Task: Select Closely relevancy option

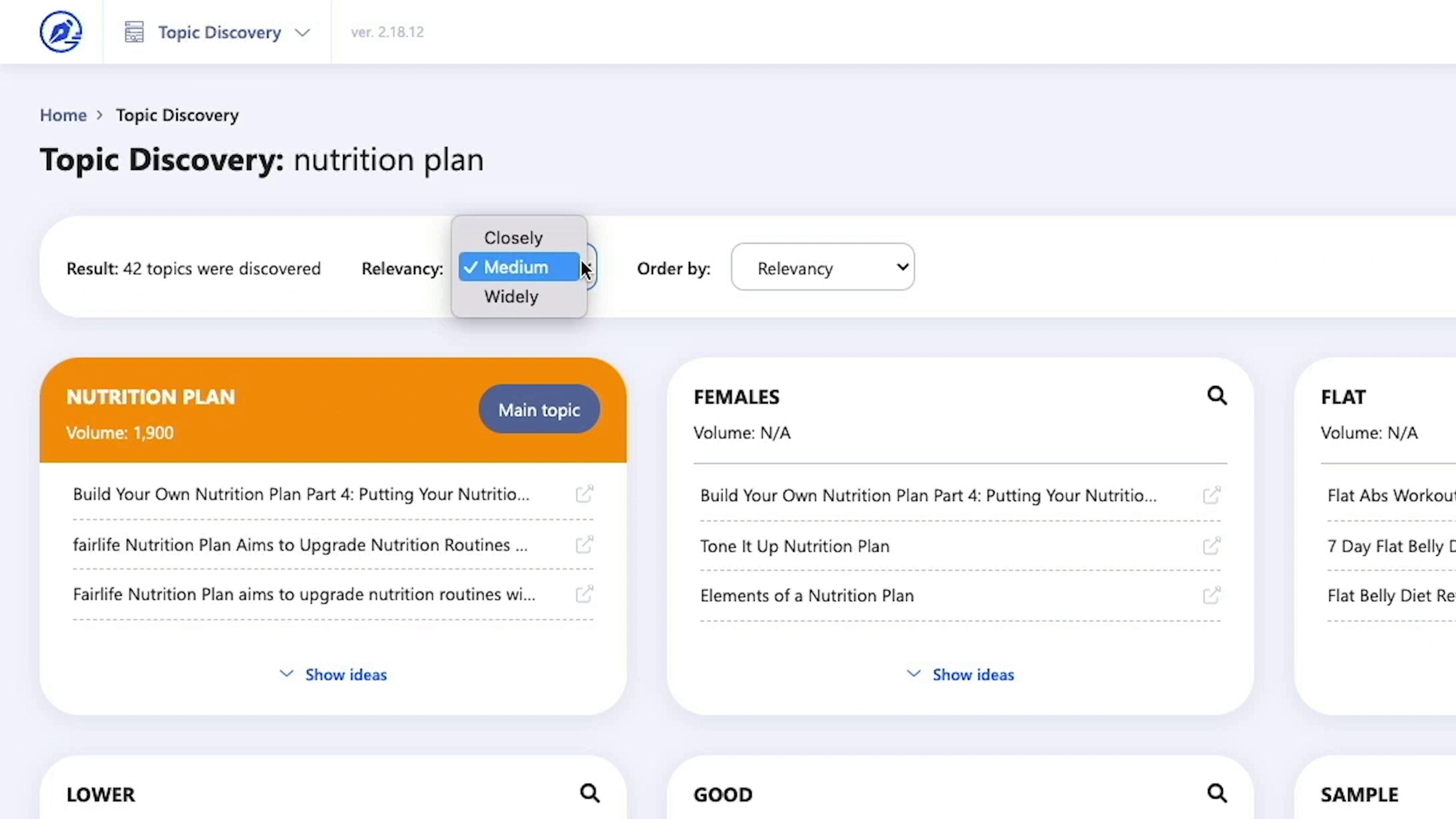Action: tap(513, 238)
